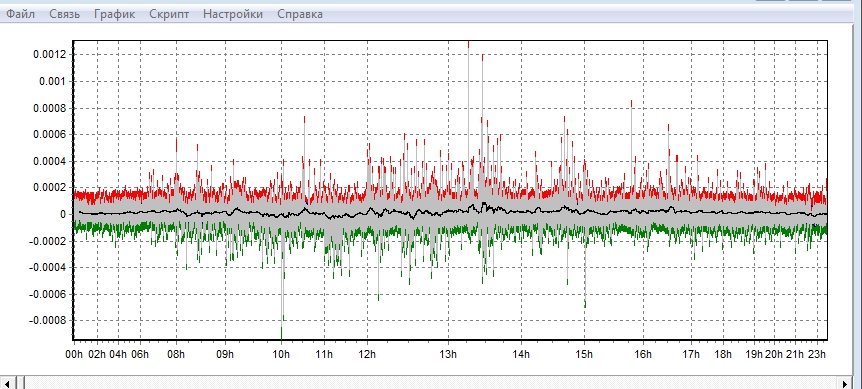Click the 23h time axis label

(817, 354)
